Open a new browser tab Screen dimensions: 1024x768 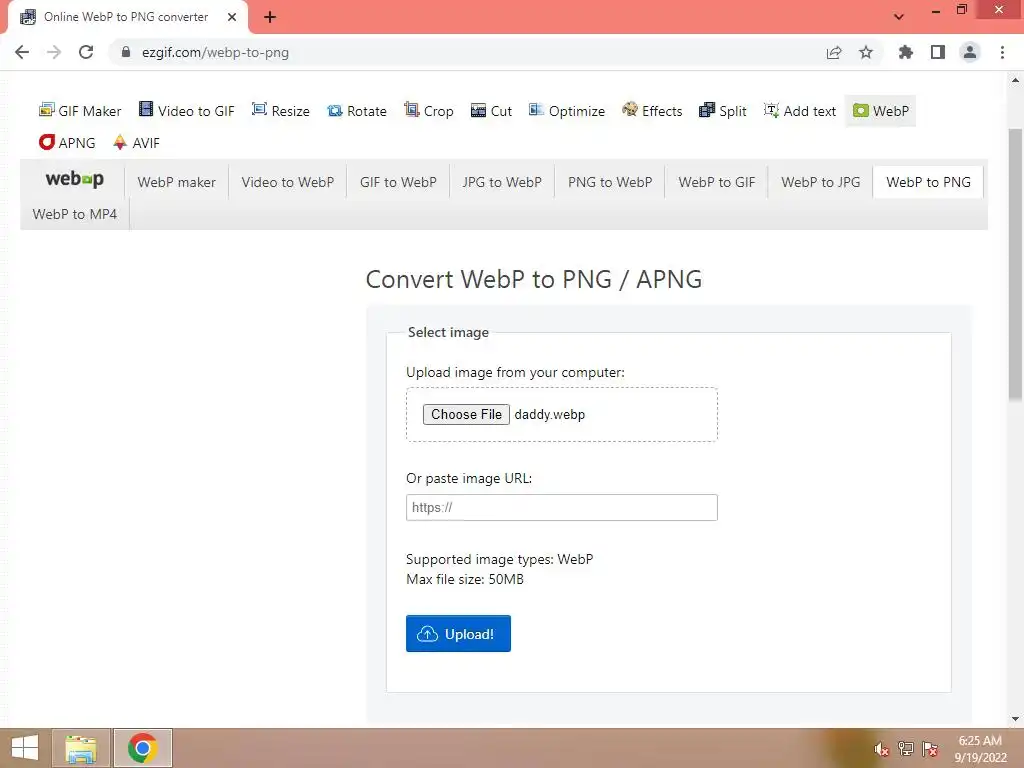pos(270,17)
